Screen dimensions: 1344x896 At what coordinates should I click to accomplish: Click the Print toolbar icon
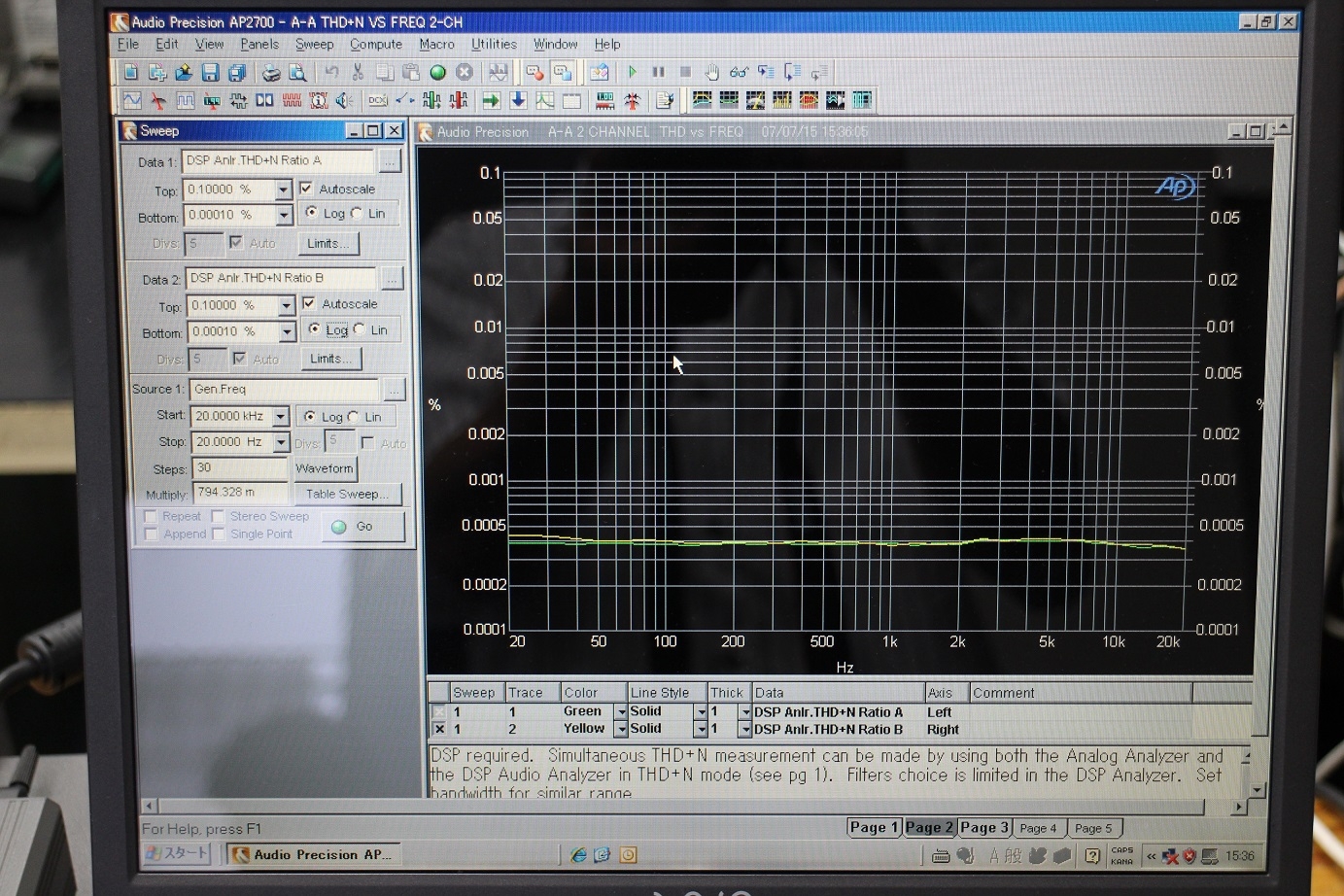coord(271,72)
